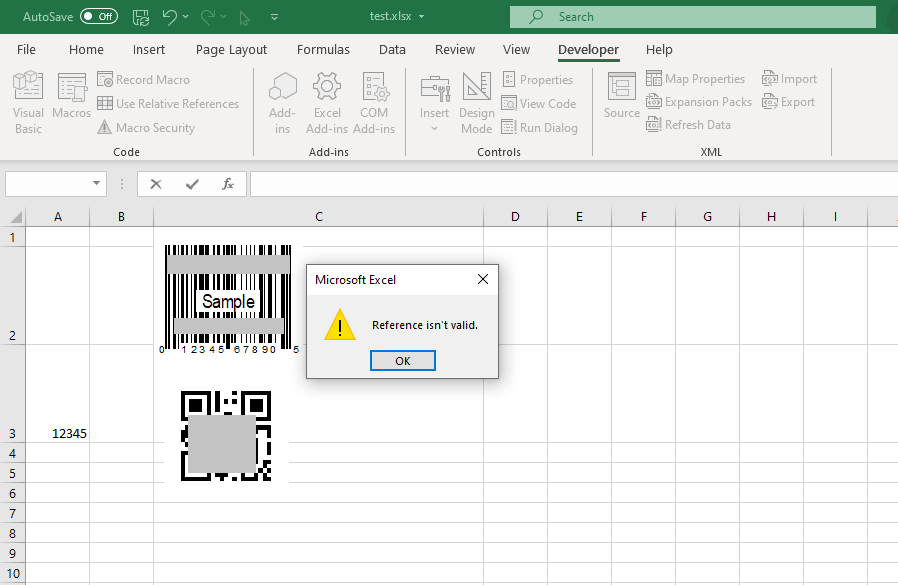Close the Microsoft Excel dialog

click(483, 279)
